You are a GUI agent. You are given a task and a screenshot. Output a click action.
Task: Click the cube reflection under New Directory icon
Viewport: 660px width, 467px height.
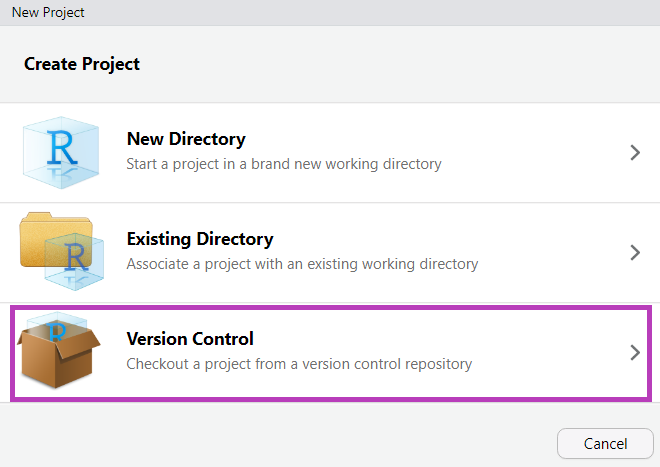[x=62, y=180]
